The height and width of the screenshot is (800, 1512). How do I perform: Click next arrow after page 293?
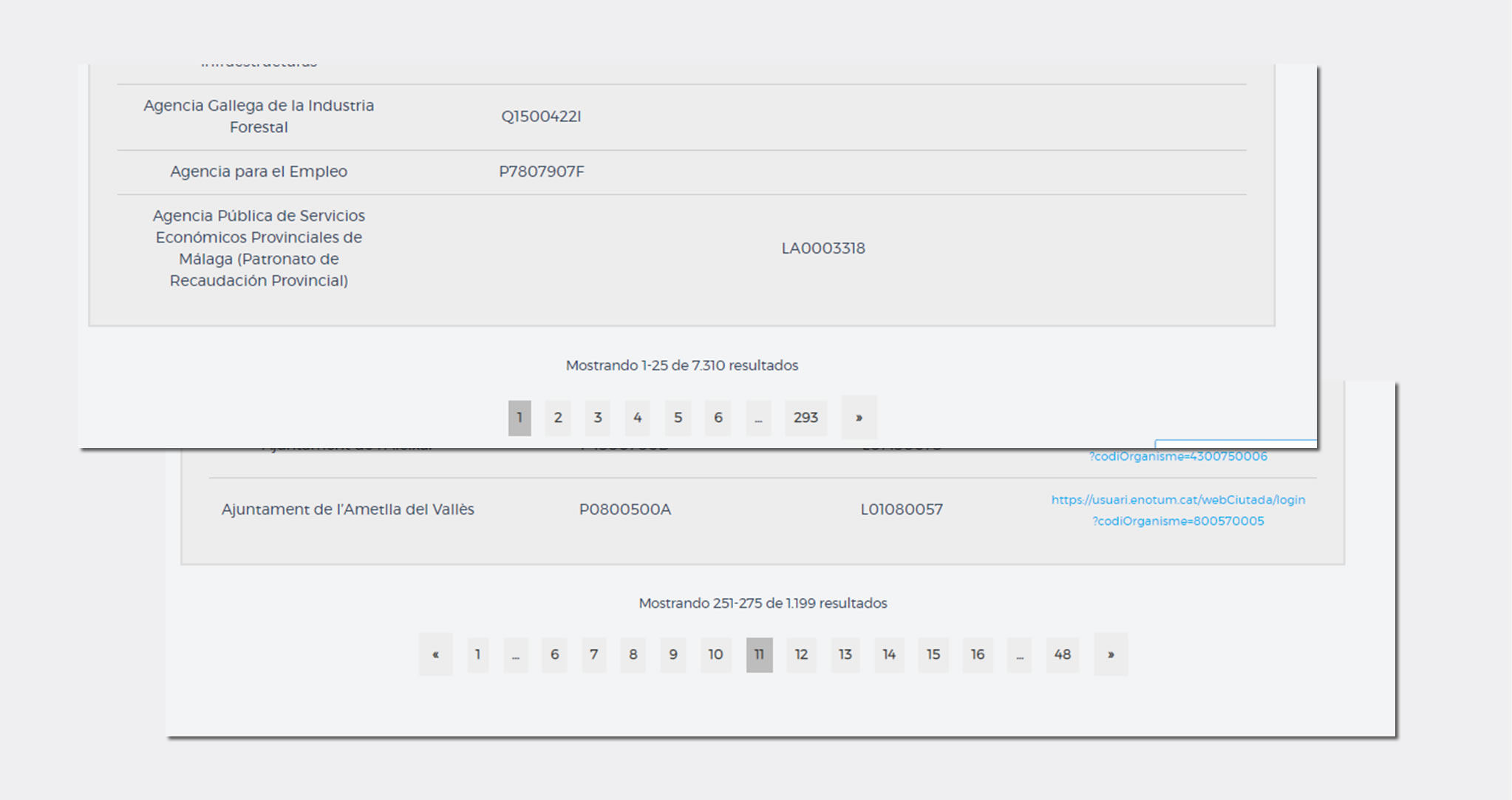[x=859, y=418]
